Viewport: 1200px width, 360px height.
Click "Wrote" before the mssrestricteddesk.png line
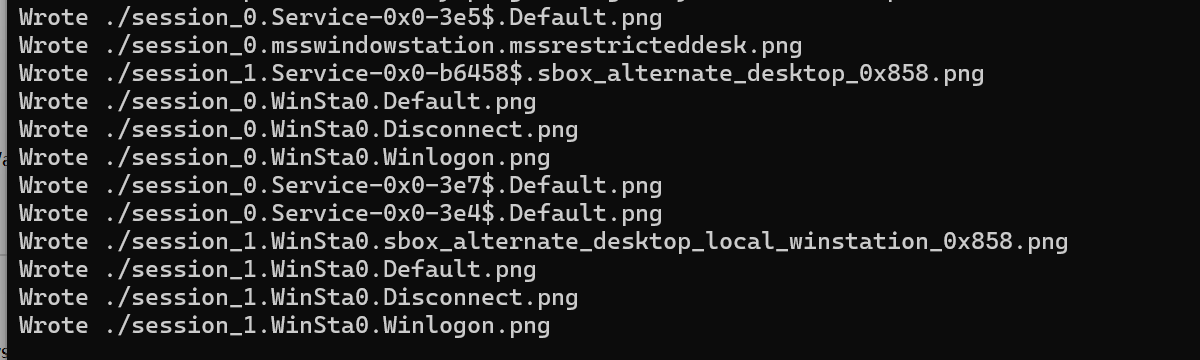53,45
